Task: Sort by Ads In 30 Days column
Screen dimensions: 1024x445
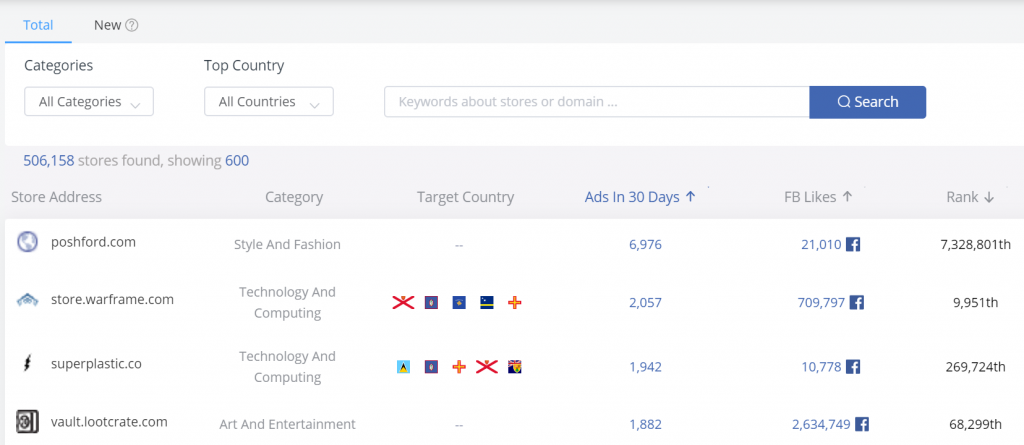Action: click(640, 197)
